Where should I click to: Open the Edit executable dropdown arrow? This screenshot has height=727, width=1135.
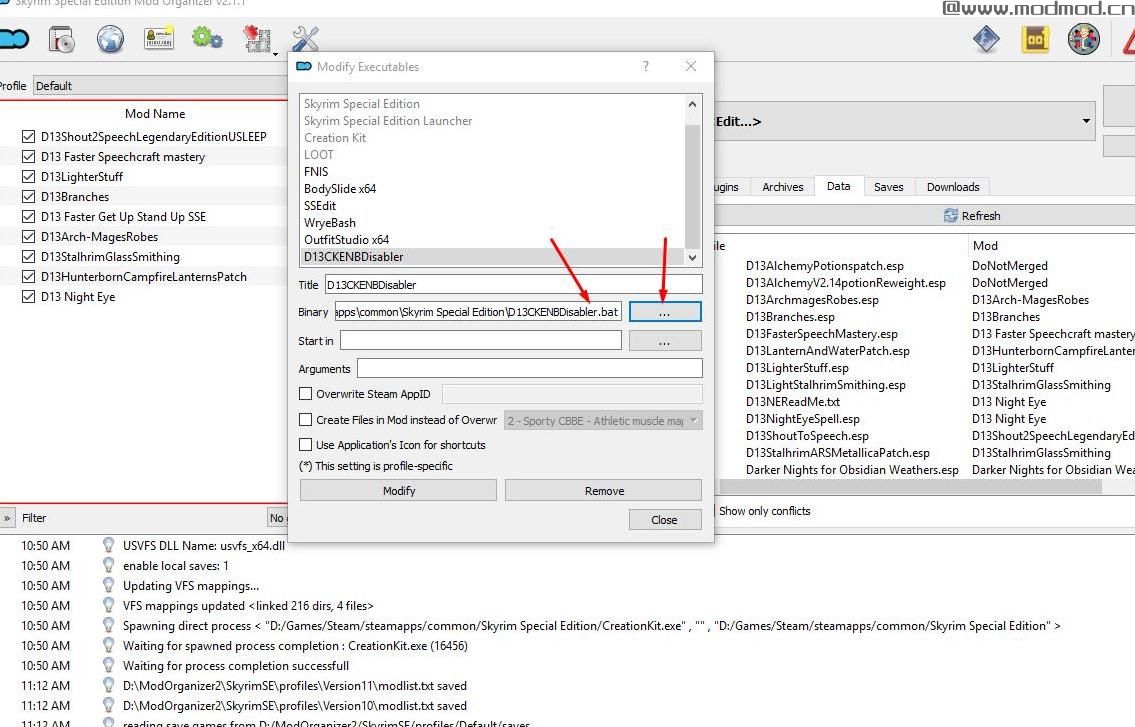[x=1086, y=121]
